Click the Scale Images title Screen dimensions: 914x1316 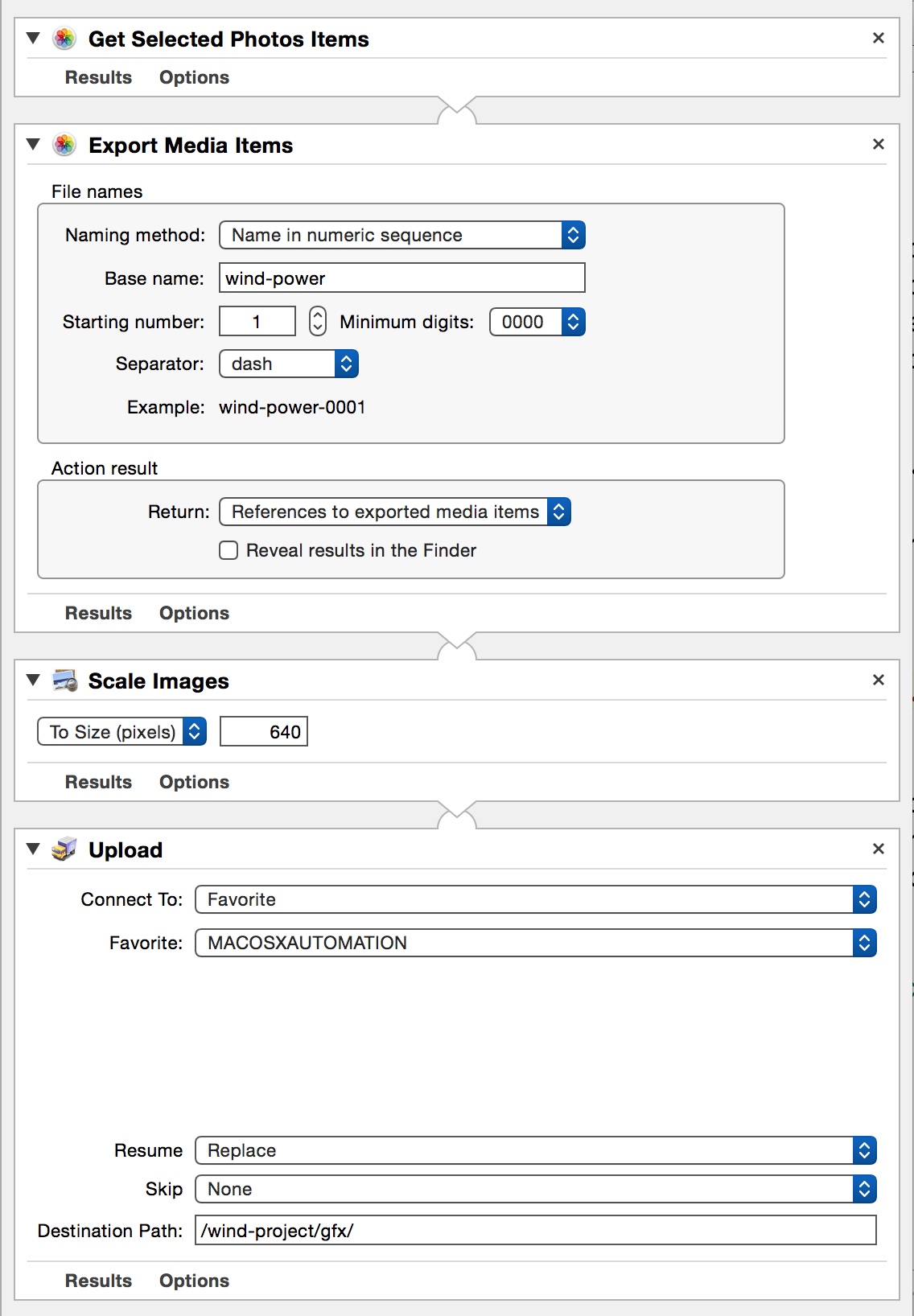click(159, 681)
